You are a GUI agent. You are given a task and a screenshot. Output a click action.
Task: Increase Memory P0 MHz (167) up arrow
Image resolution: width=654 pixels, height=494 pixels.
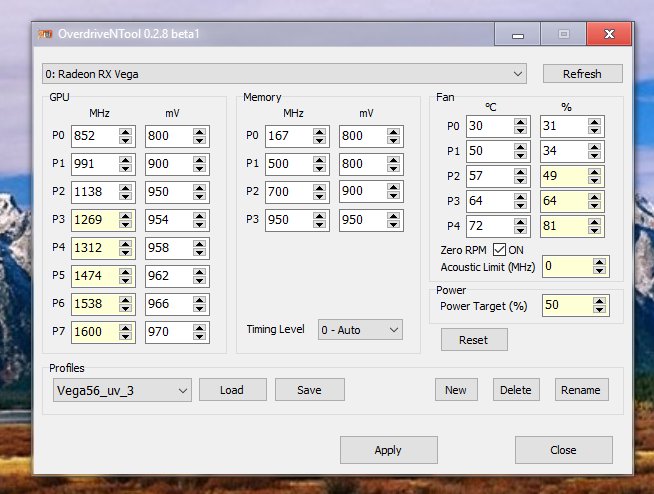coord(319,132)
